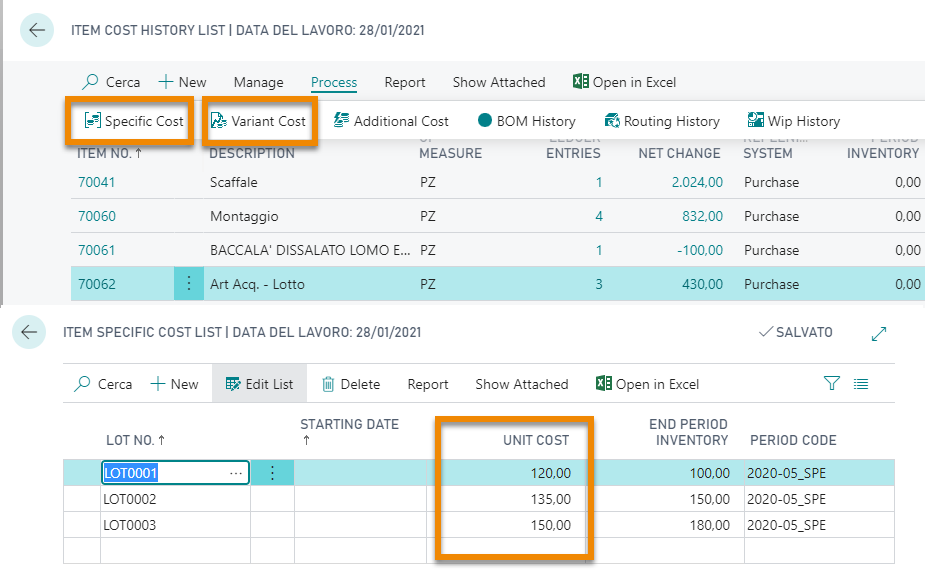Click Description column header

[x=252, y=153]
